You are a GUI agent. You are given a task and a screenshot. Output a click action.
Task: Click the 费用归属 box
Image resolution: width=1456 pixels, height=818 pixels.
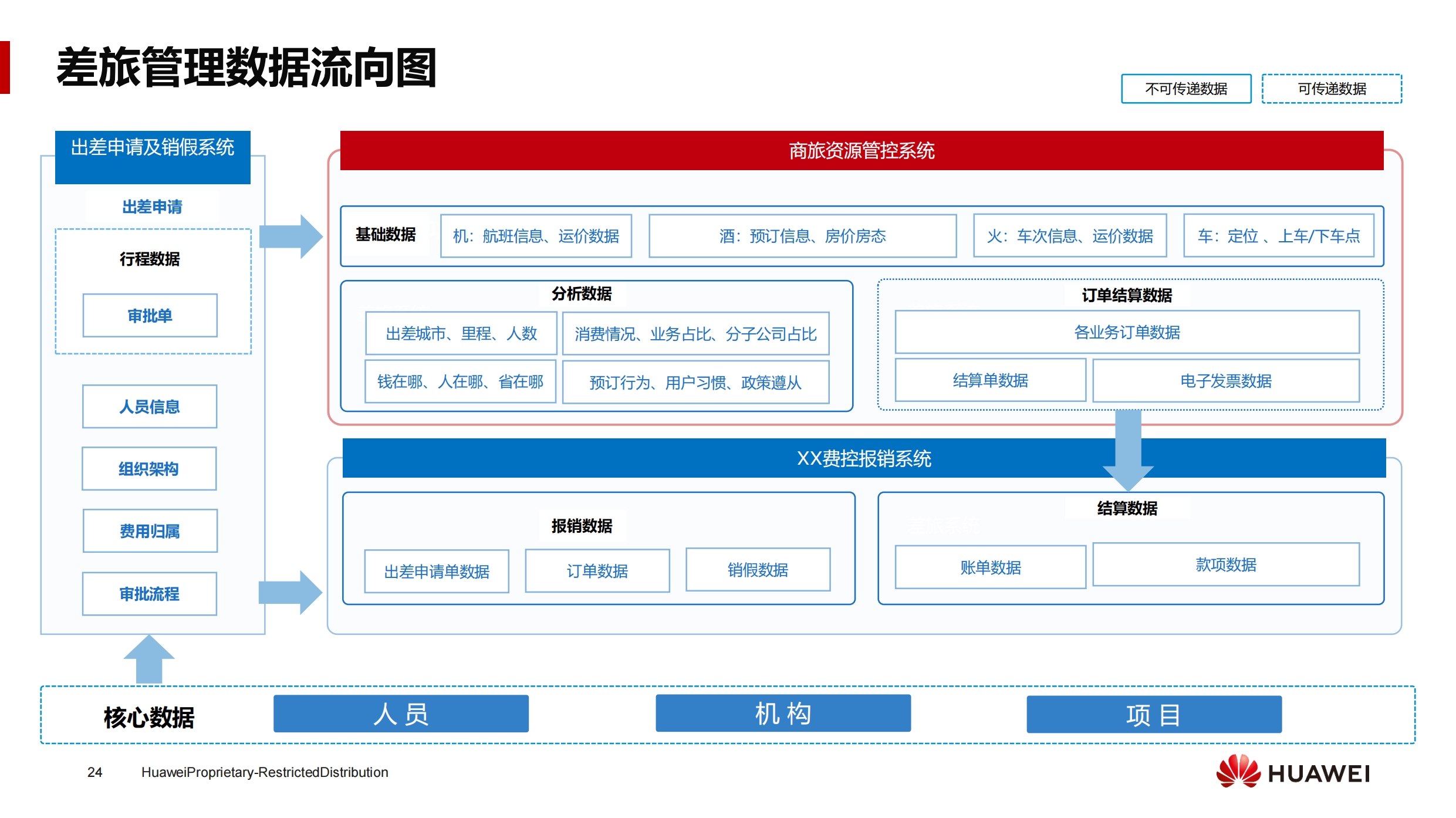[150, 531]
